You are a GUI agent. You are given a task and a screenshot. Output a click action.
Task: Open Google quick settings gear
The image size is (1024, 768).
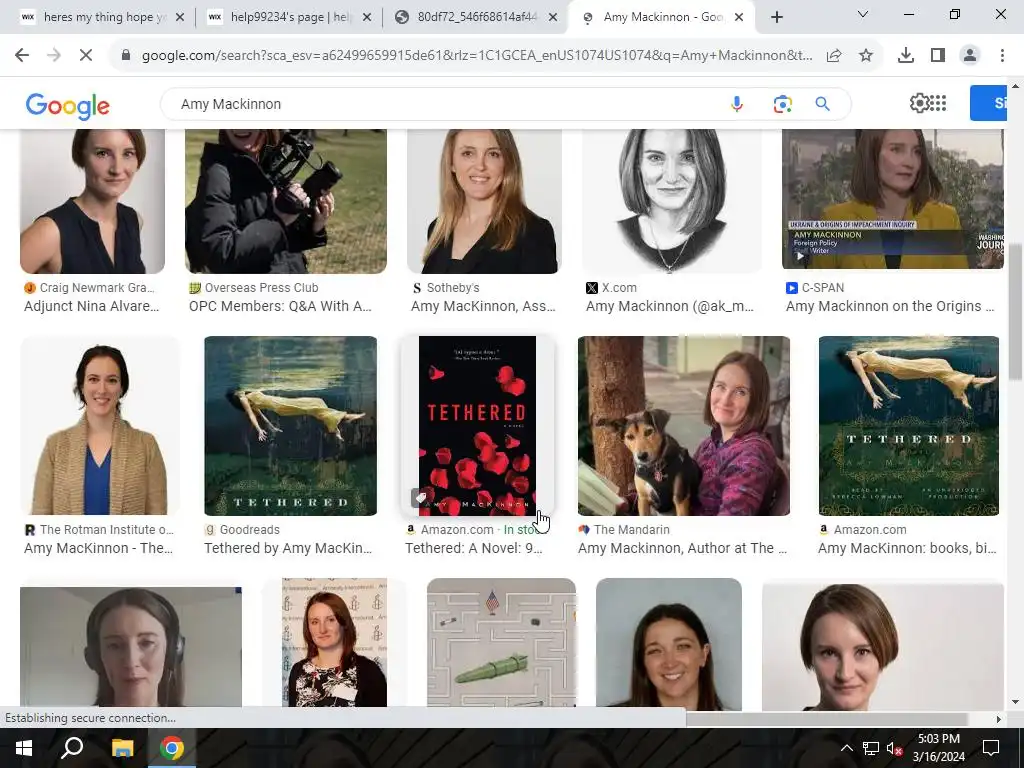tap(920, 103)
